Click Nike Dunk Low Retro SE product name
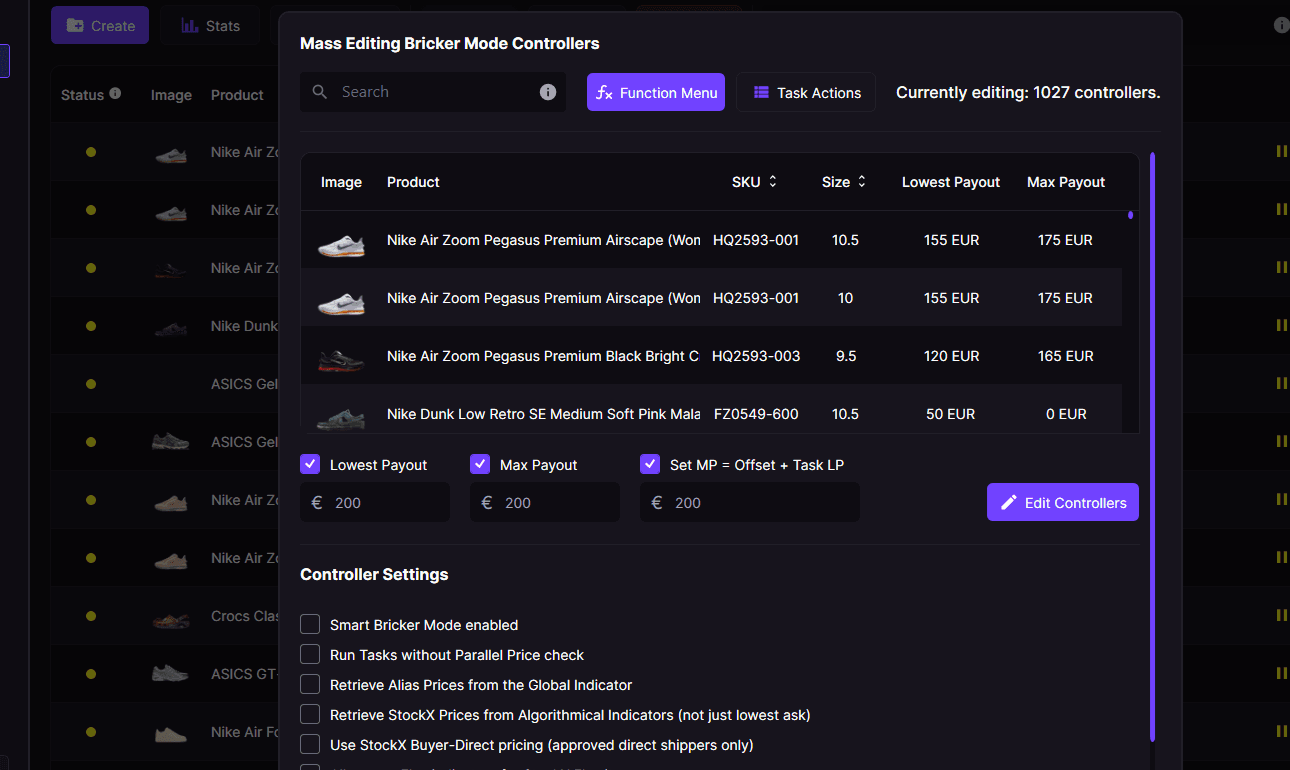 tap(543, 414)
